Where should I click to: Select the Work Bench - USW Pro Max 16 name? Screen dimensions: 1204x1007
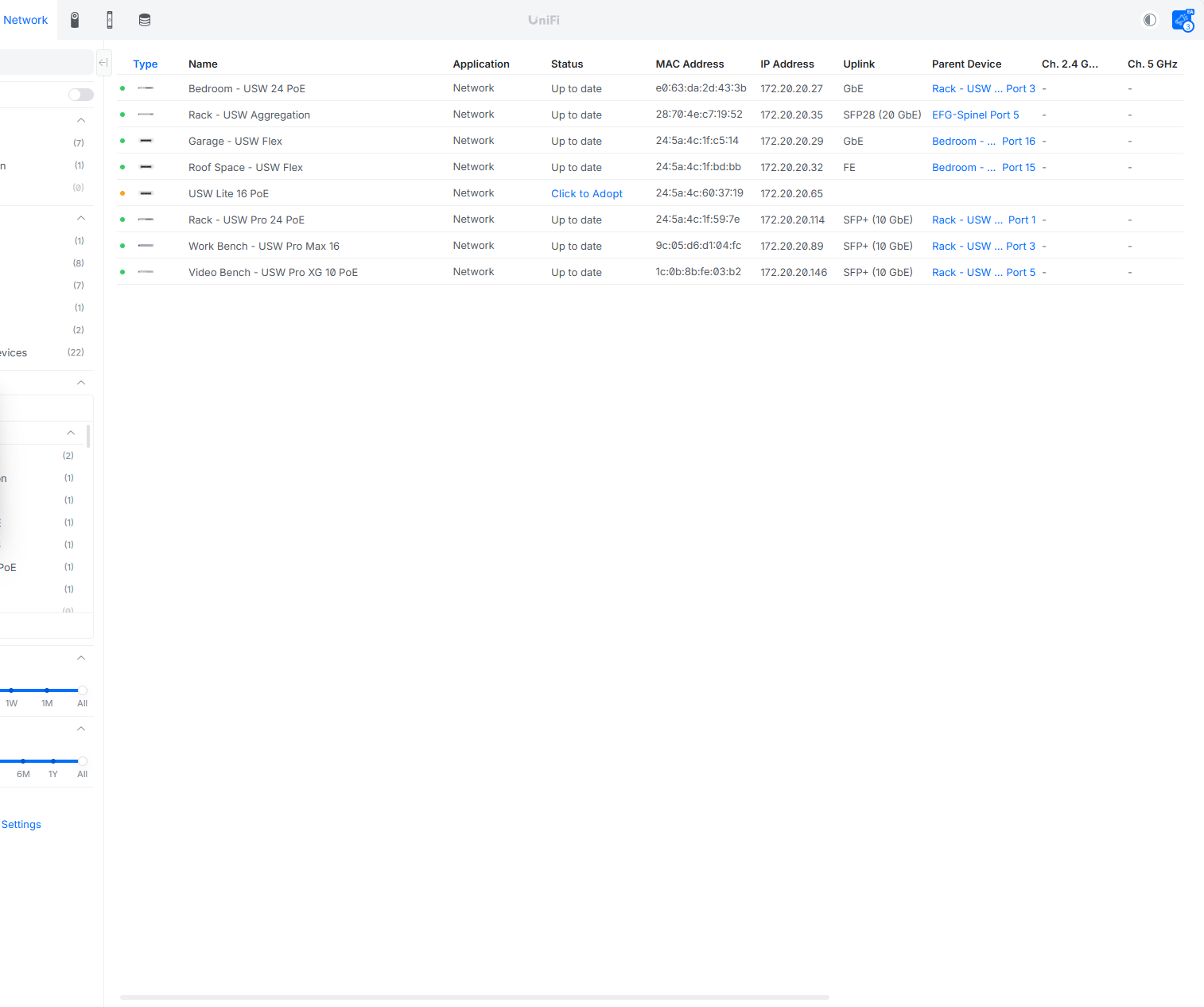click(x=264, y=246)
